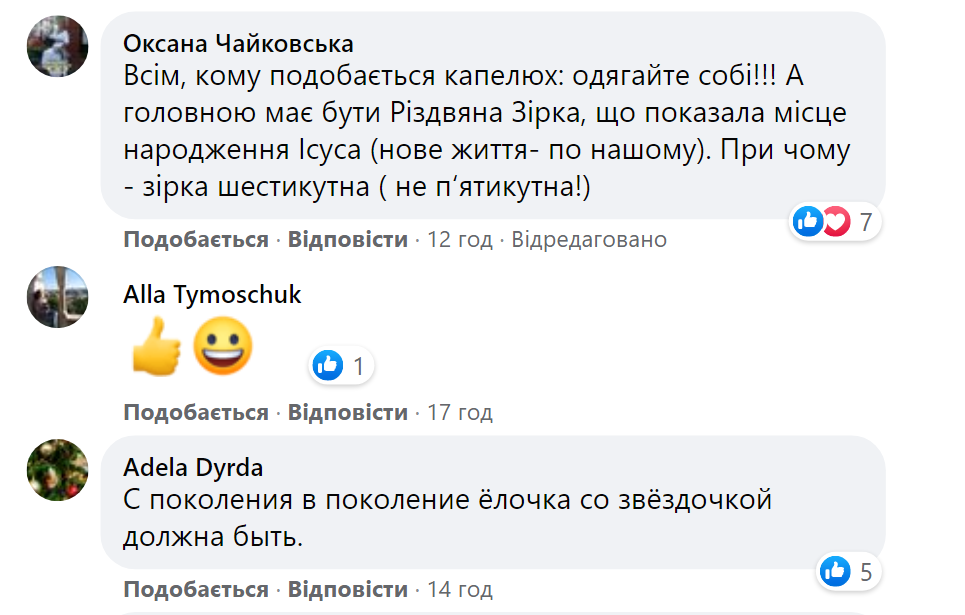This screenshot has height=615, width=965.
Task: Open Alla Tymoschuk's profile picture
Action: pyautogui.click(x=57, y=295)
